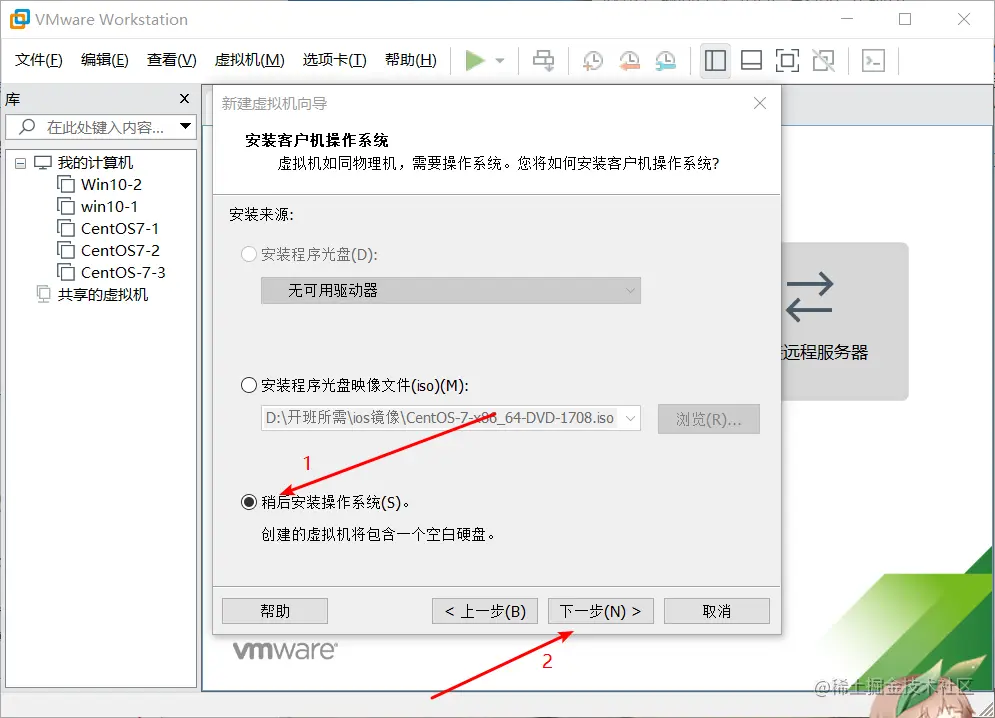
Task: Click the VMware Workstation app logo
Action: [x=19, y=19]
